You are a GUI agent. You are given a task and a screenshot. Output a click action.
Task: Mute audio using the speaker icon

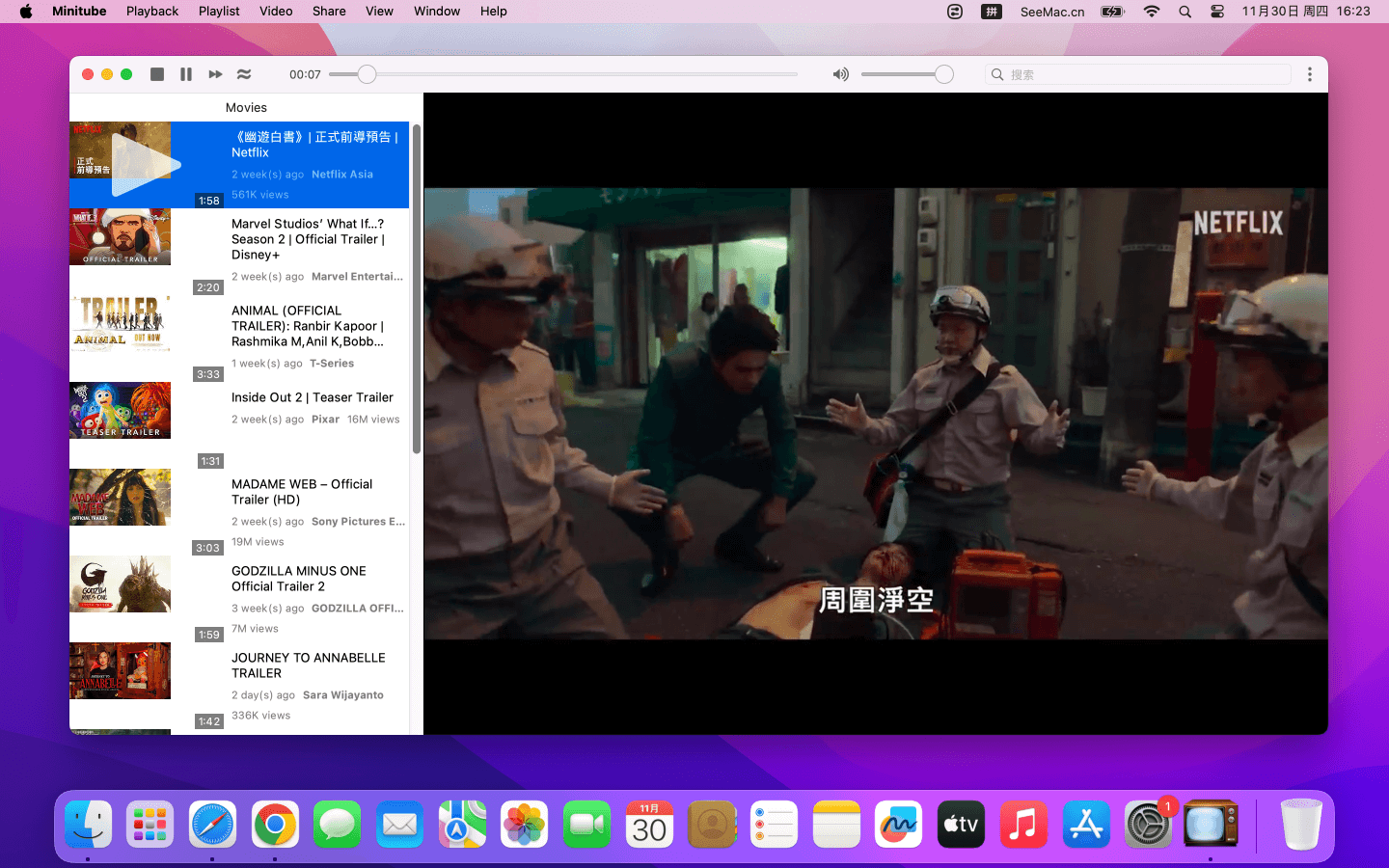pos(841,74)
